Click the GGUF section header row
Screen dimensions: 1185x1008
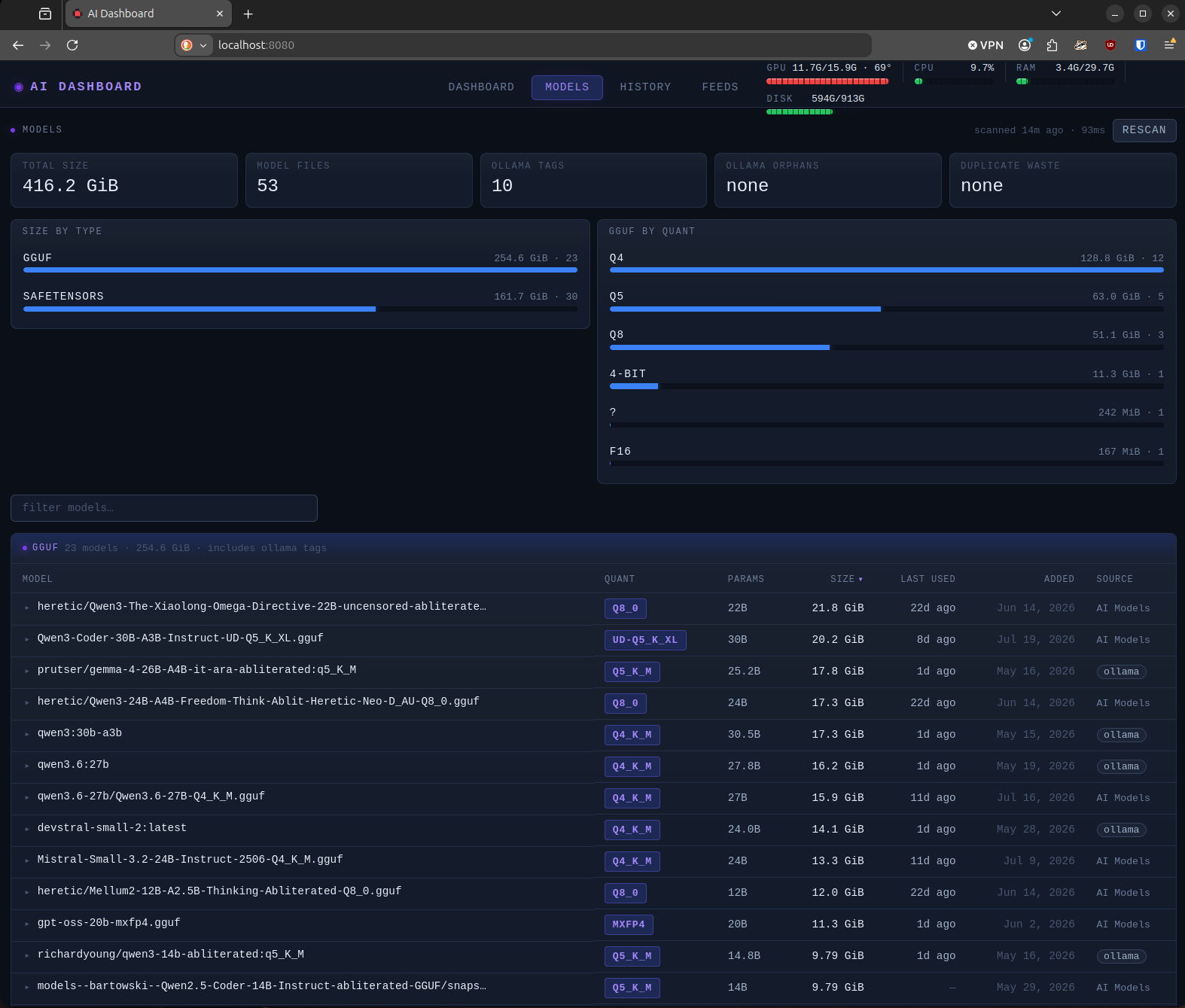(x=593, y=548)
